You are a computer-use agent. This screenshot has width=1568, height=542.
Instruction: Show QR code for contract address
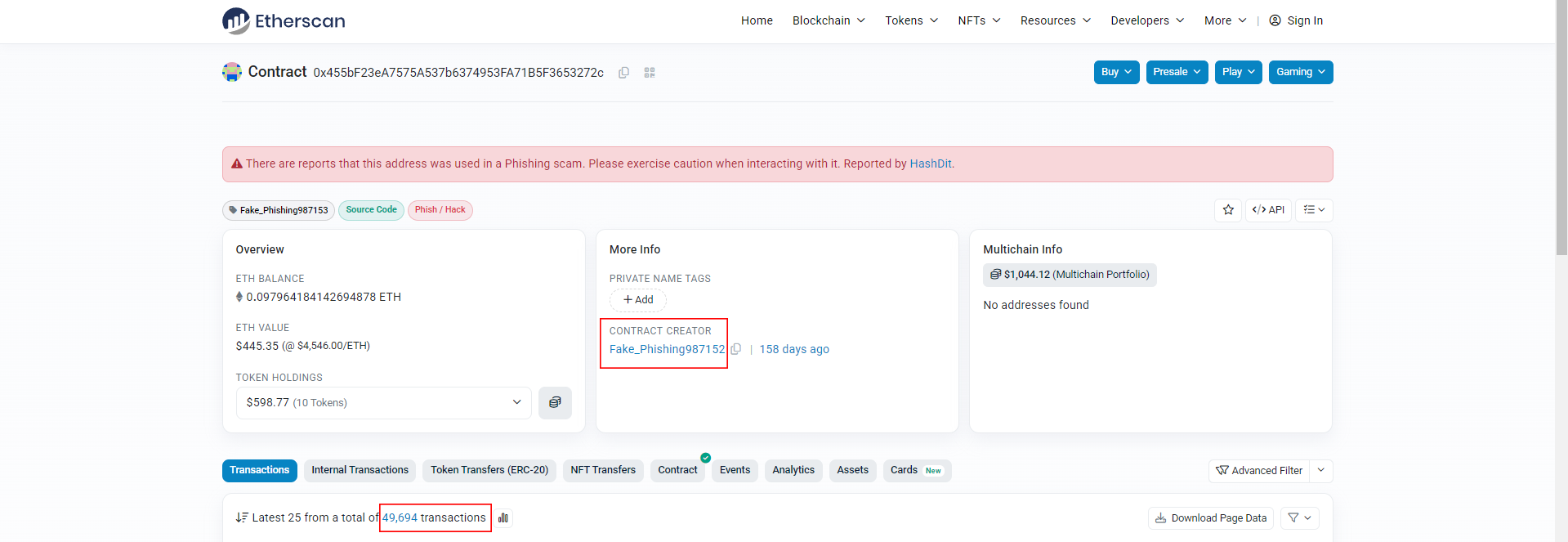tap(650, 73)
